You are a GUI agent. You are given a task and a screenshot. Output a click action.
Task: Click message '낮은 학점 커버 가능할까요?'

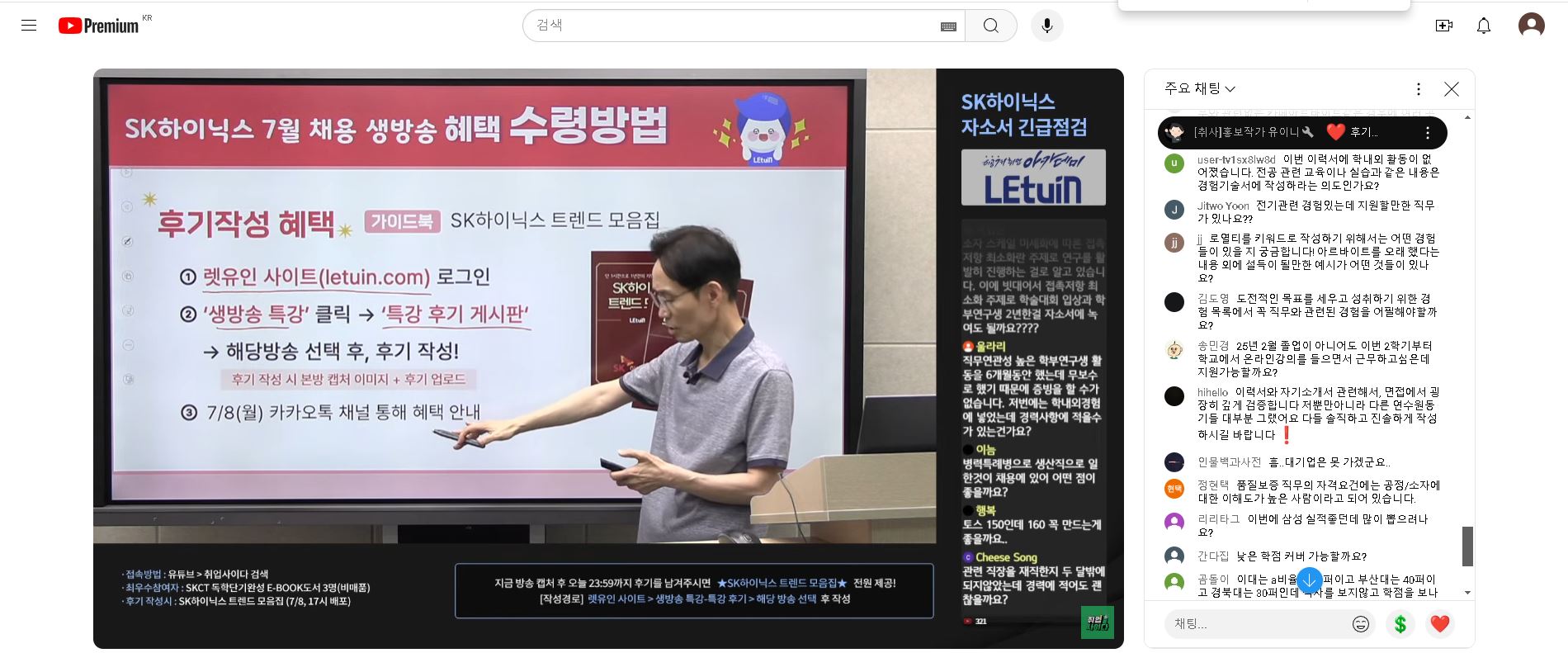coord(1301,556)
